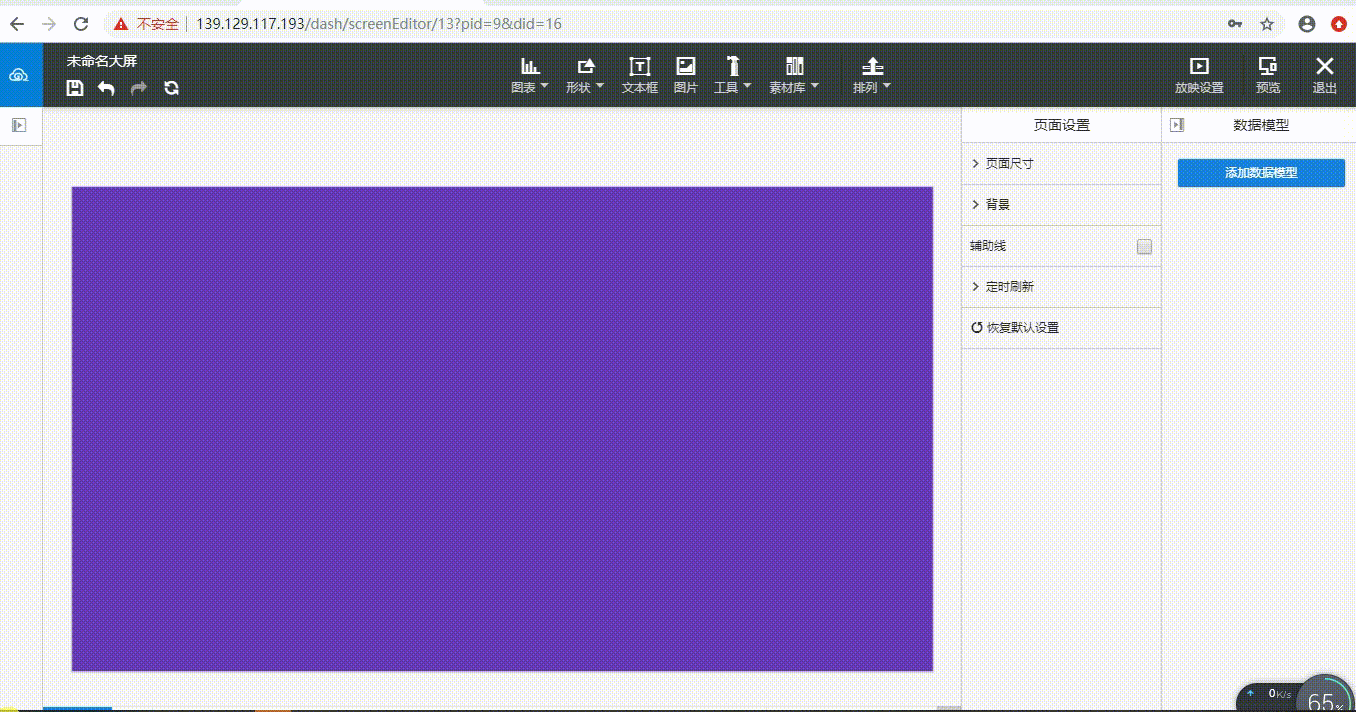Select the 数据模型 tab heading

(1261, 125)
